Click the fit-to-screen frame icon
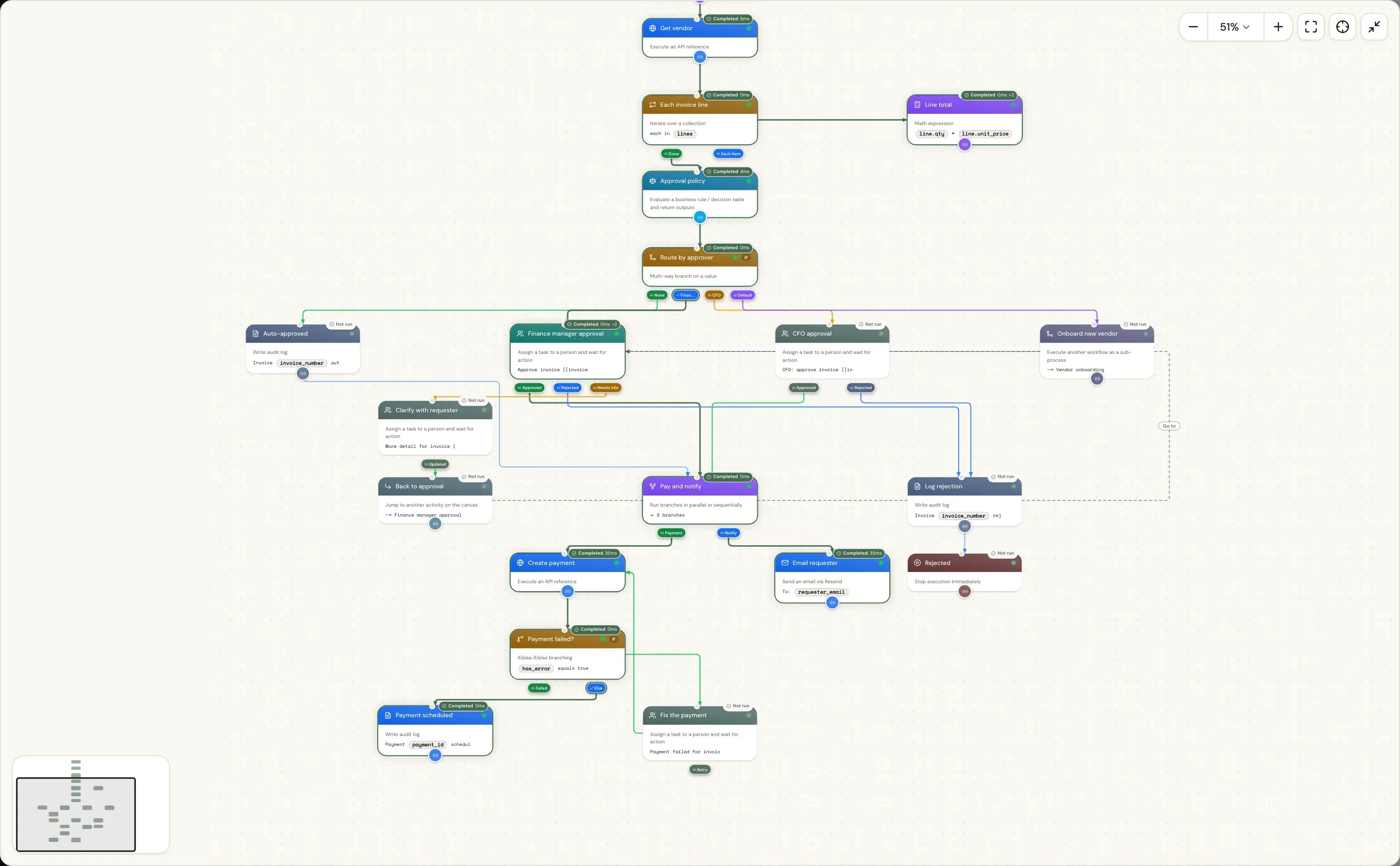The width and height of the screenshot is (1400, 866). (1311, 27)
